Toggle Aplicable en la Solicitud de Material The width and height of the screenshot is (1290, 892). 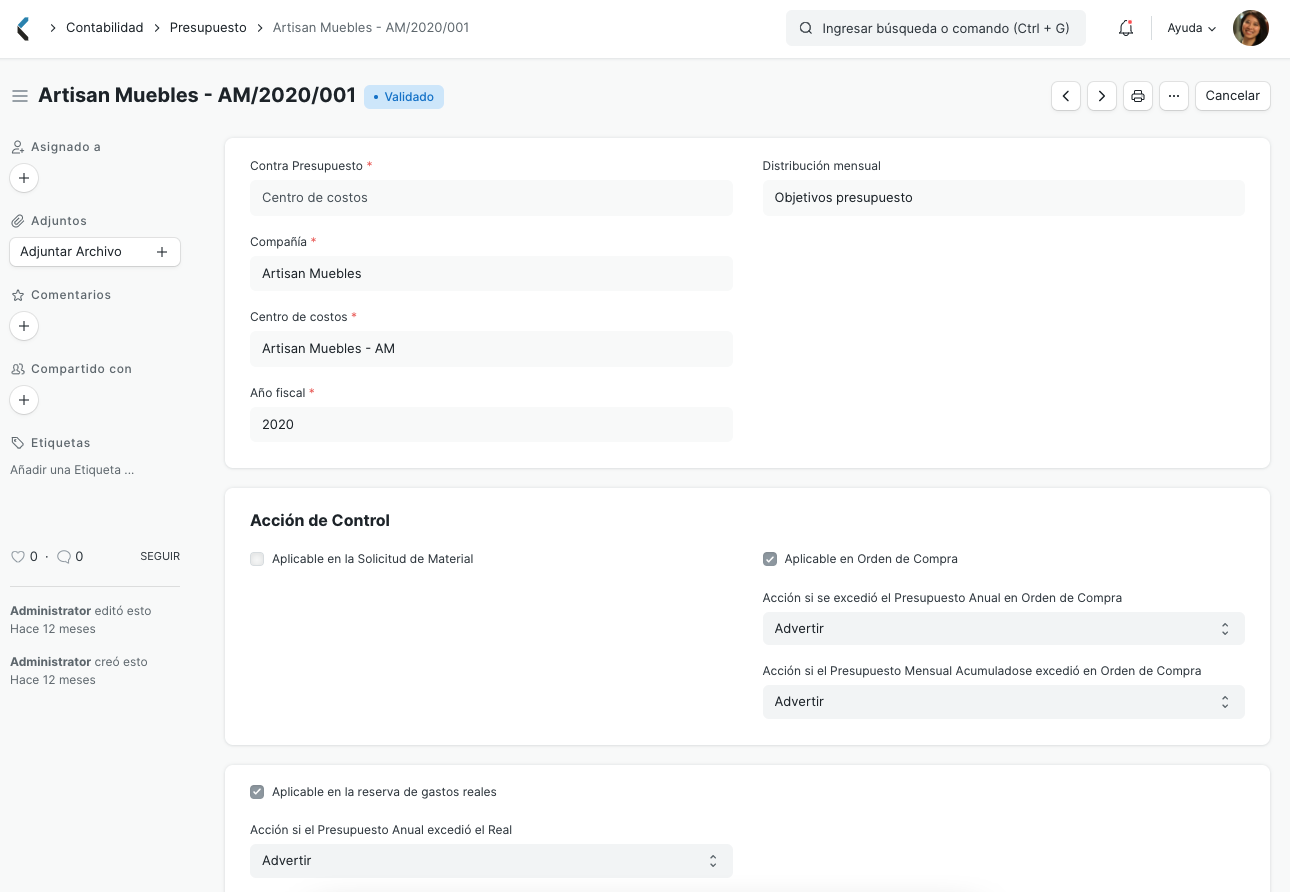[257, 559]
